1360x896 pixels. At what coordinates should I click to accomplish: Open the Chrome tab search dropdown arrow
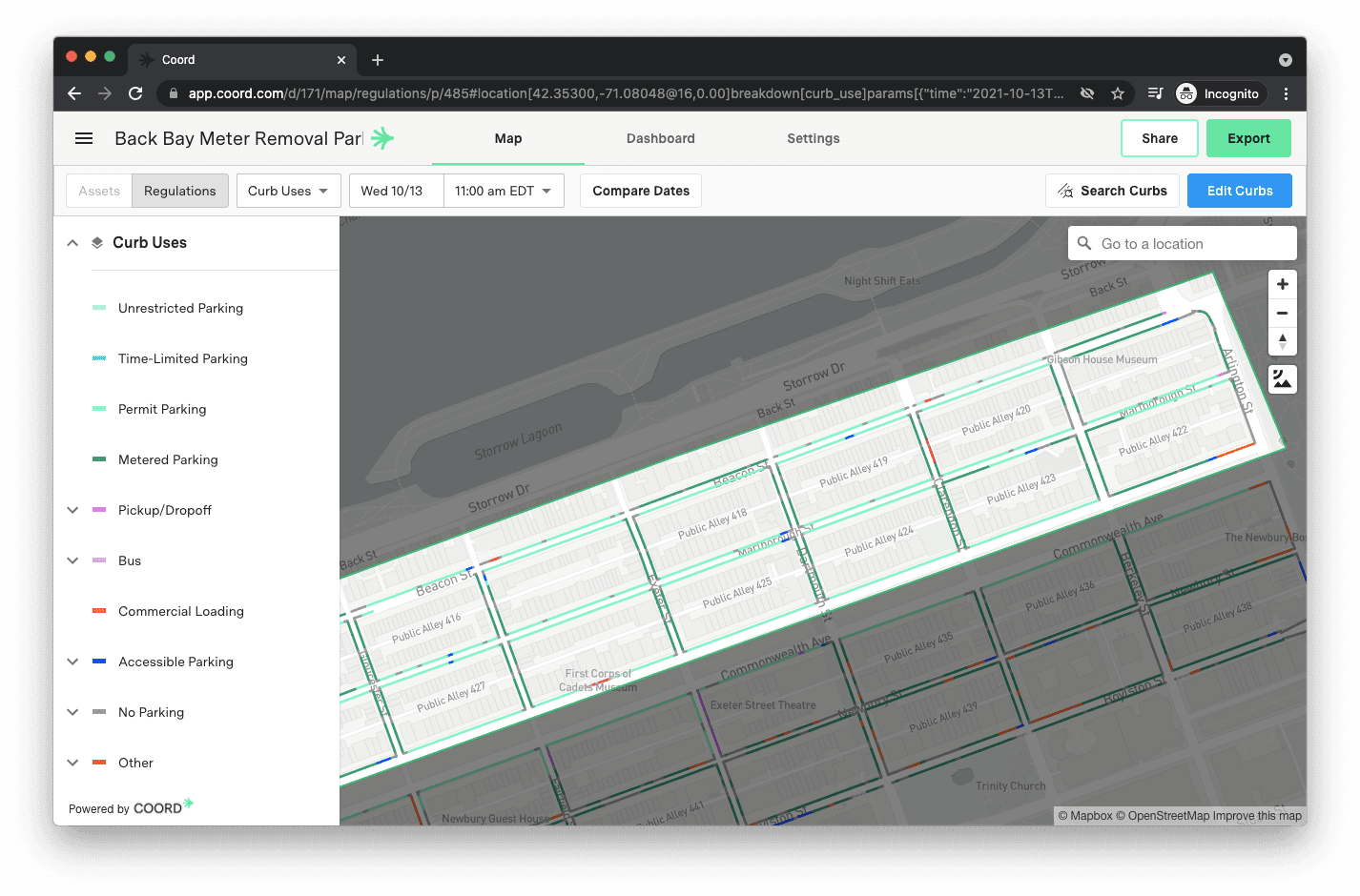[x=1286, y=60]
